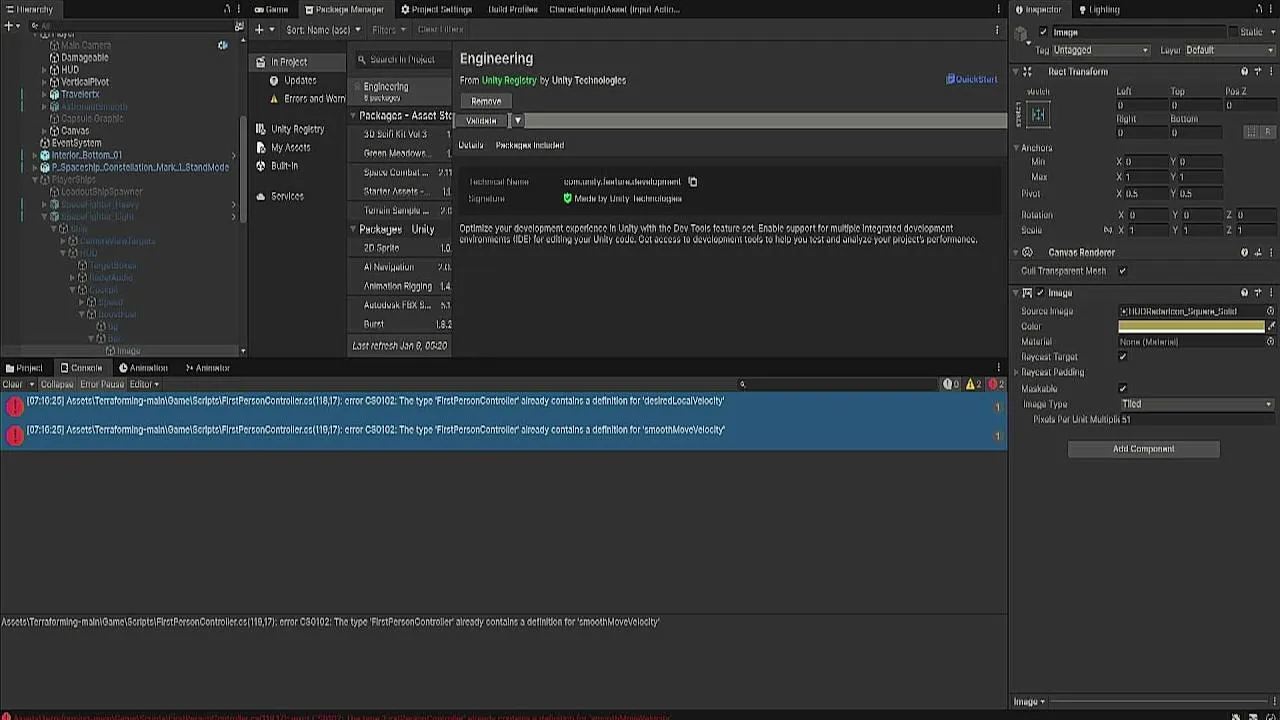Toggle the Image GameObject active checkbox
The image size is (1280, 720).
click(1043, 32)
